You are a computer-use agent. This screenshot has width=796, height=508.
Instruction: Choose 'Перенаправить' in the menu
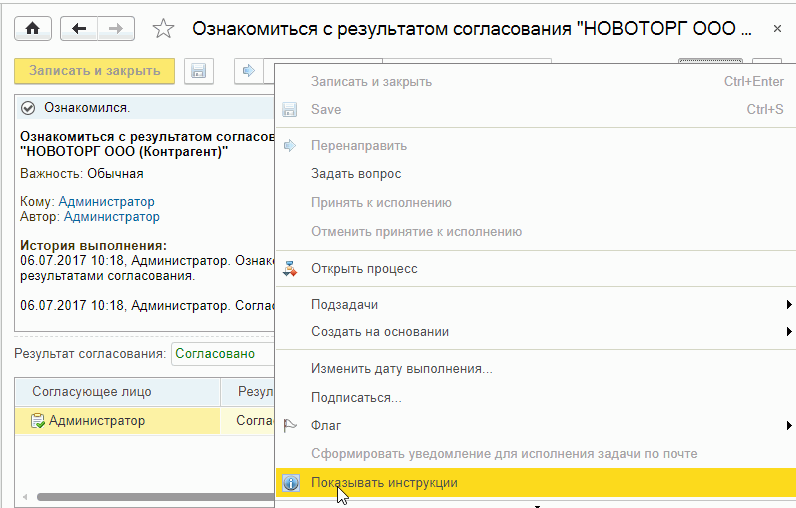coord(536,146)
